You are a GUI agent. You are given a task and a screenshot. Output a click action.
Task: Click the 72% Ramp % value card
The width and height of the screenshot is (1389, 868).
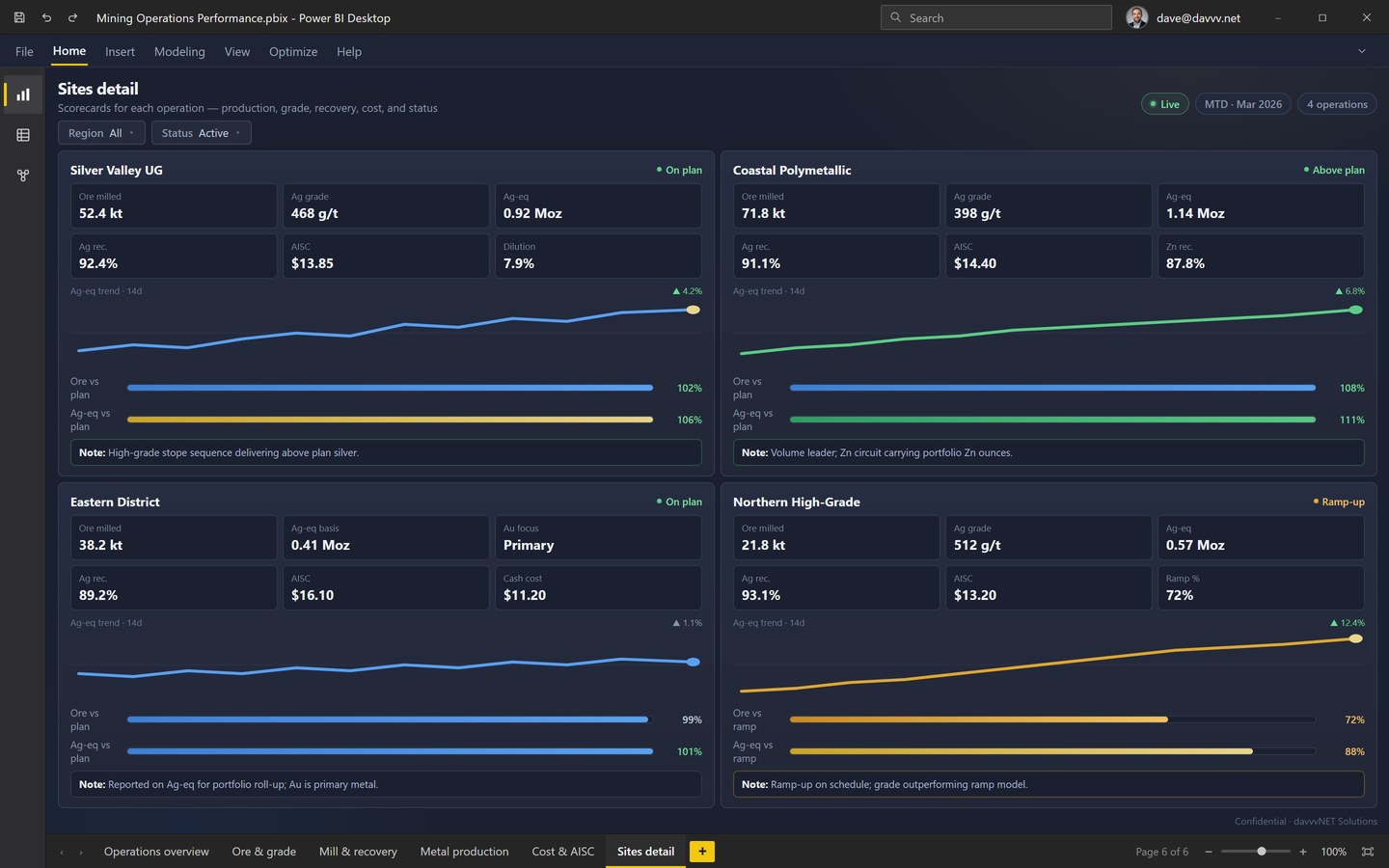point(1261,588)
